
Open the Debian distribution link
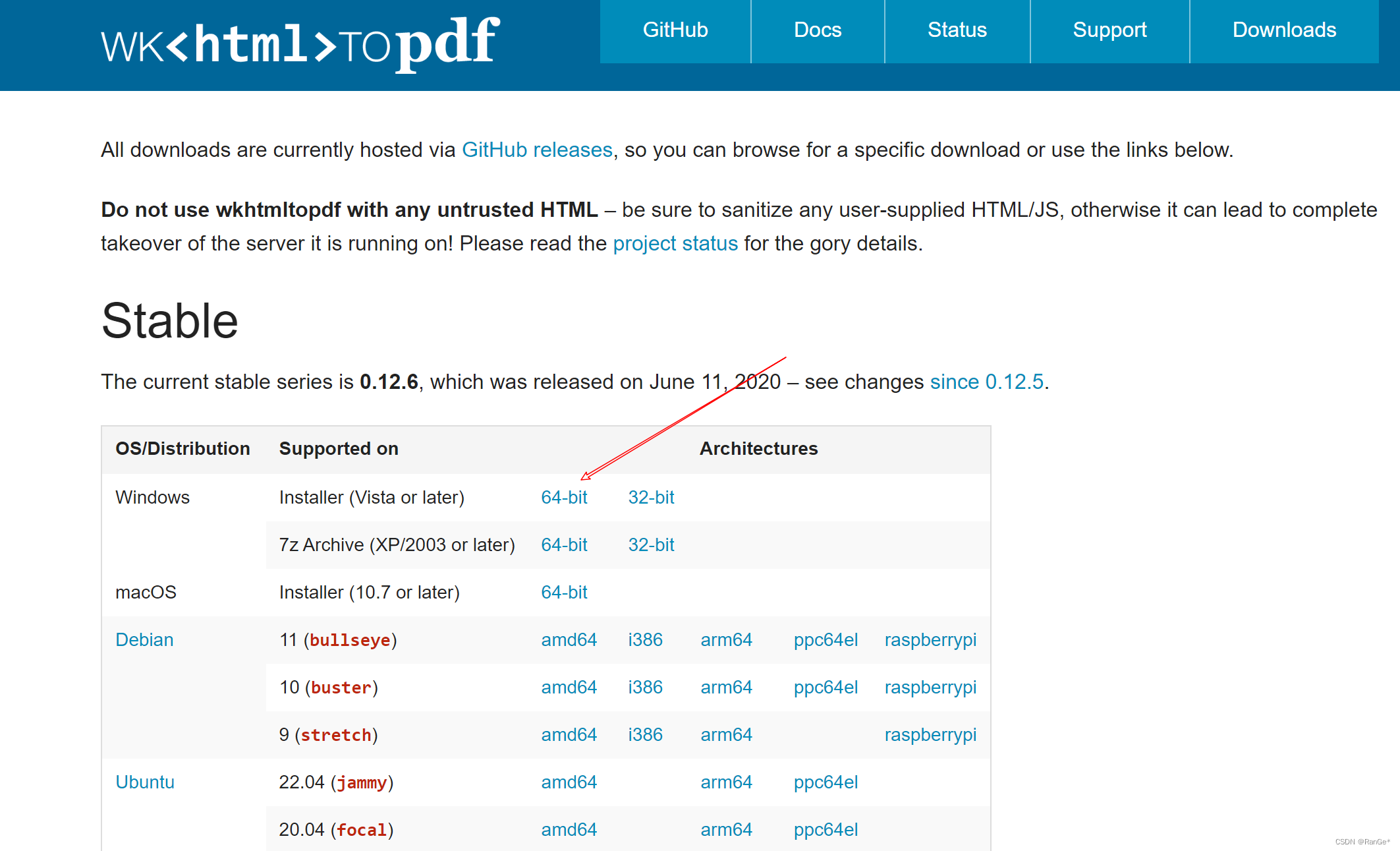pos(144,639)
